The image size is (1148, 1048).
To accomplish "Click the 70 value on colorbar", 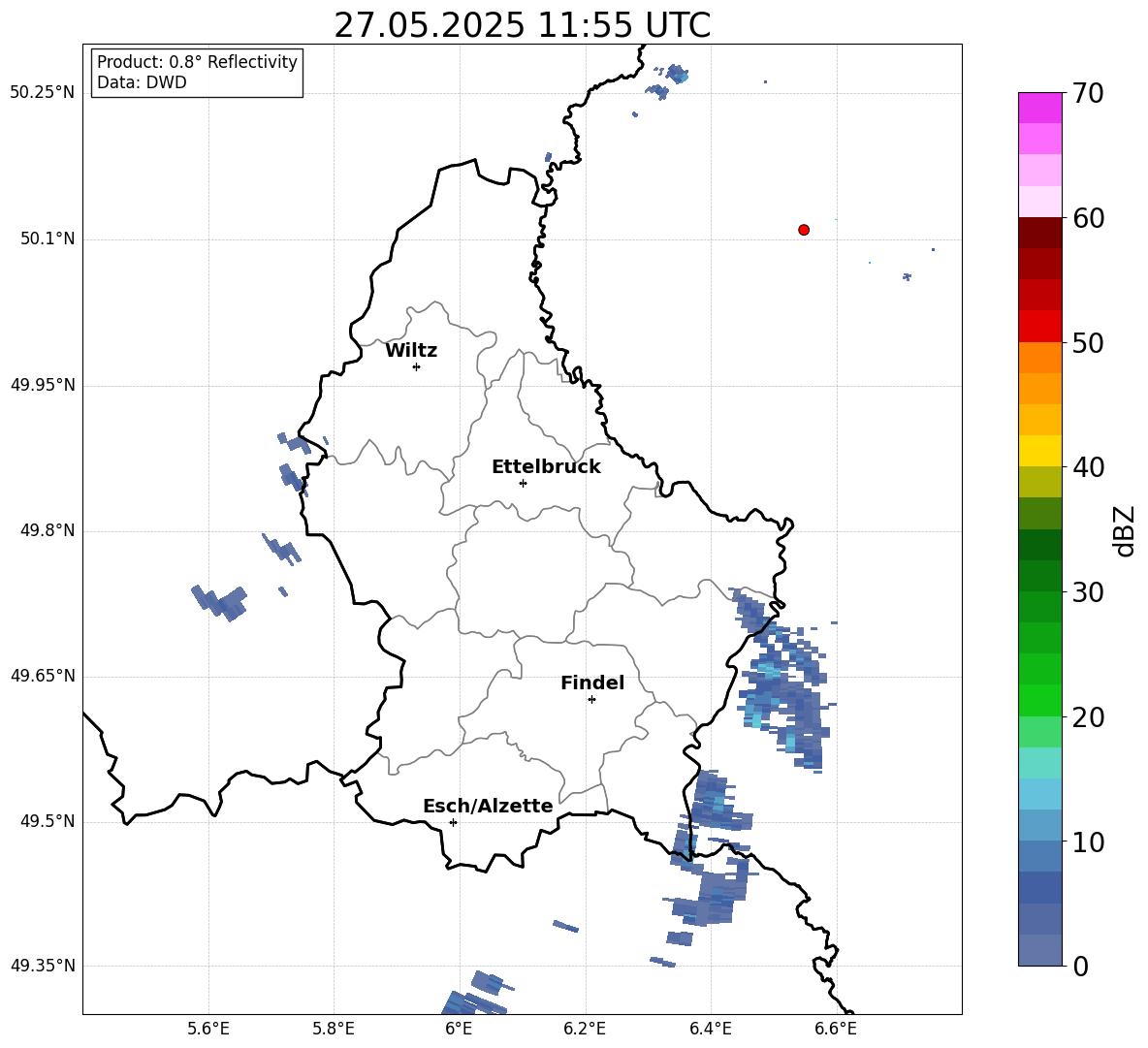I will pos(1088,93).
